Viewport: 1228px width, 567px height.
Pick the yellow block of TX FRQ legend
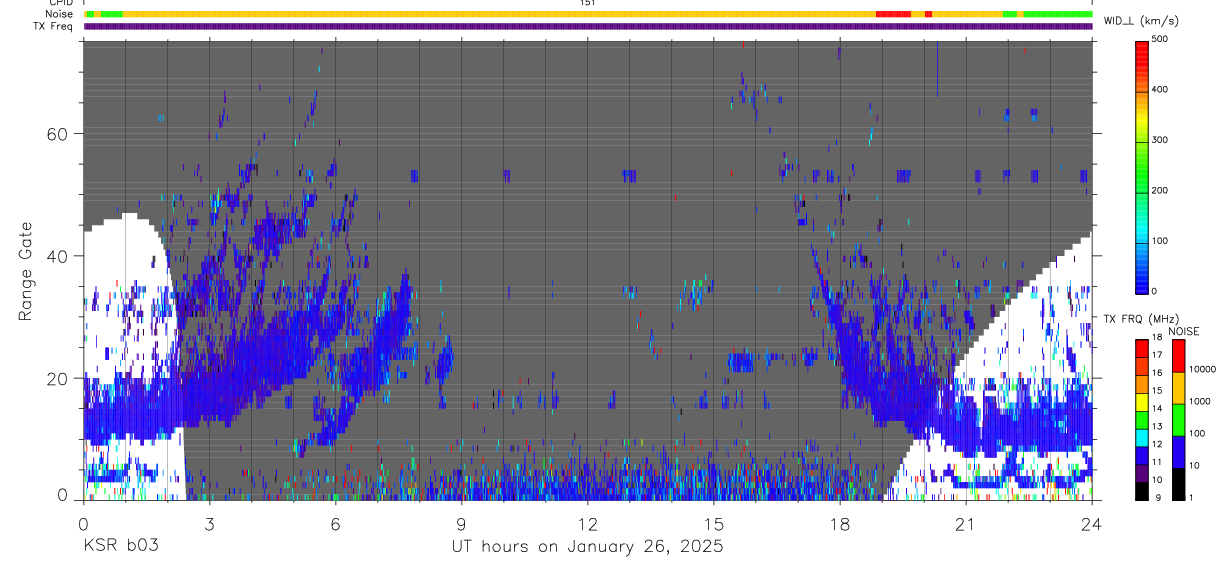pos(1140,402)
